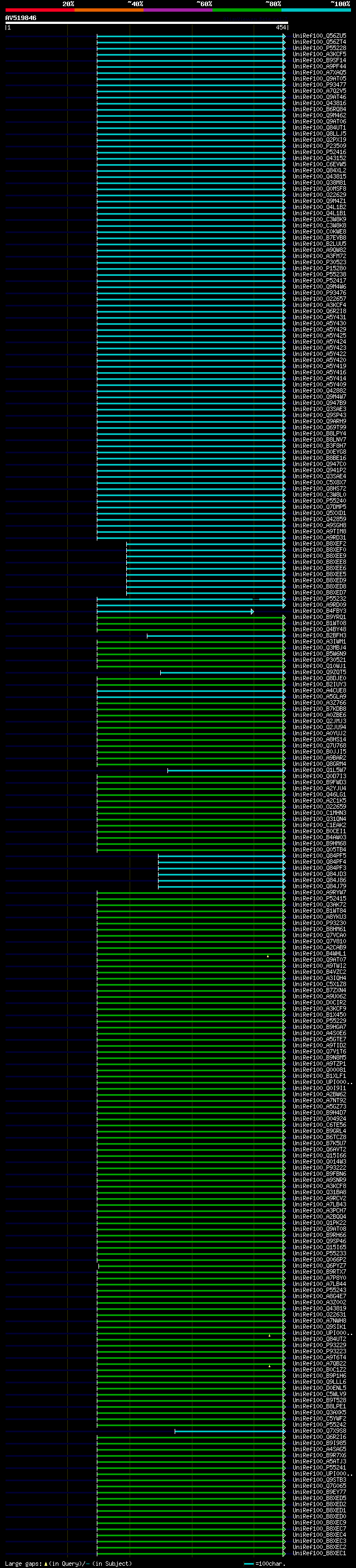Select hit UniRef100_Q6R2I6

coord(319,1437)
